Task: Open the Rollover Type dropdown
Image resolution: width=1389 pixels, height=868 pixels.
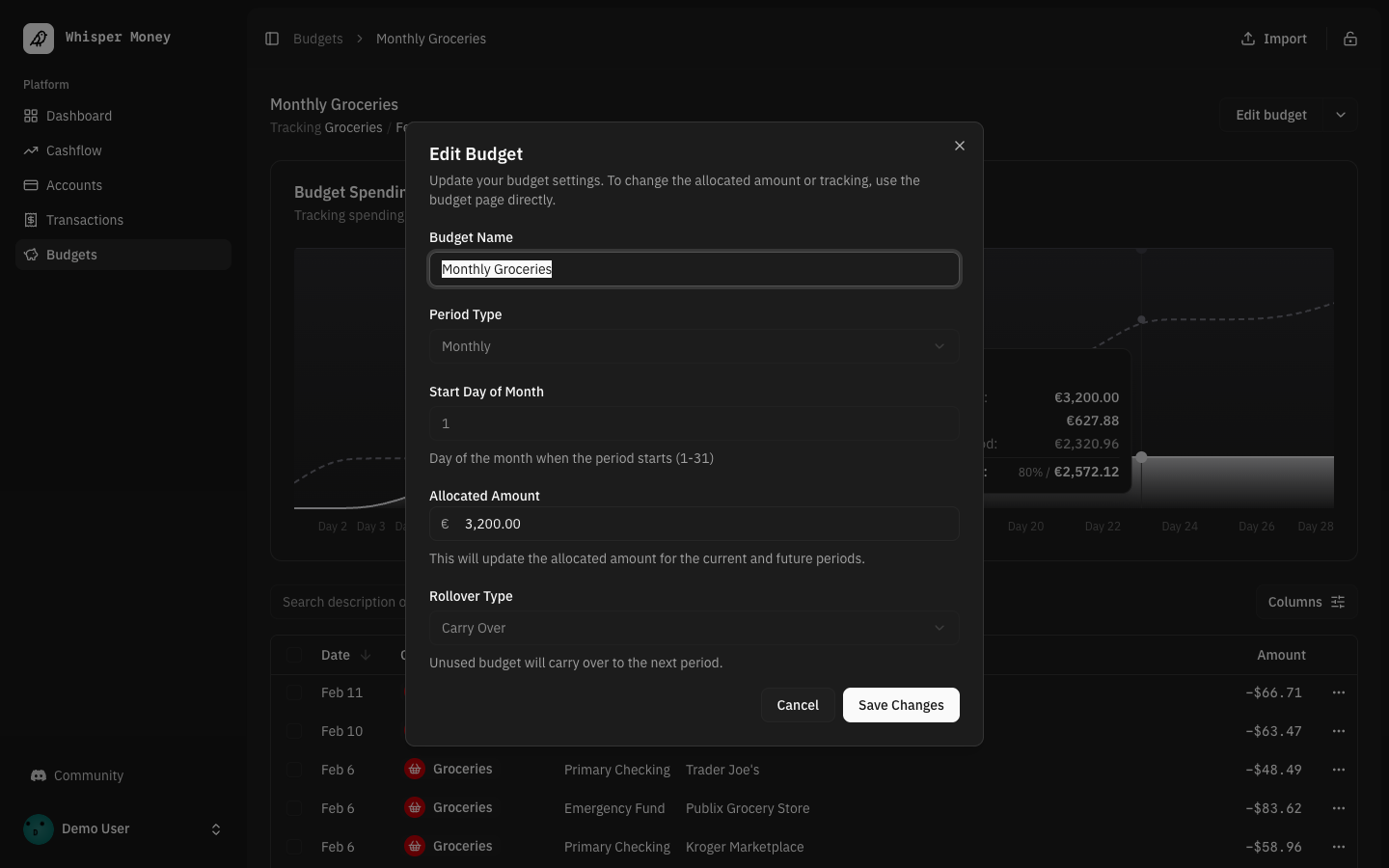Action: (694, 628)
